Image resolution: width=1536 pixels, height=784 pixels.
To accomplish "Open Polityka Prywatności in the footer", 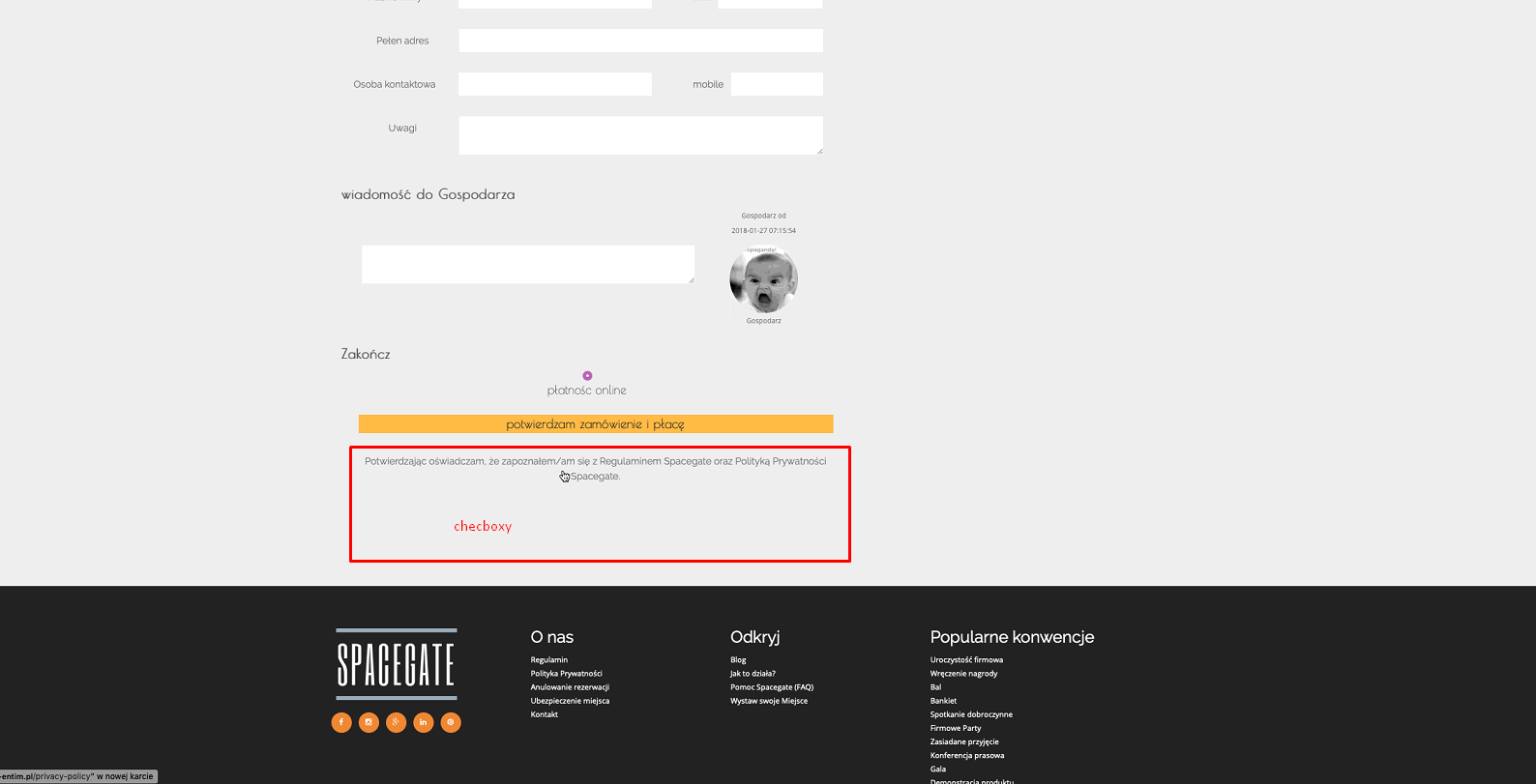I will (566, 674).
